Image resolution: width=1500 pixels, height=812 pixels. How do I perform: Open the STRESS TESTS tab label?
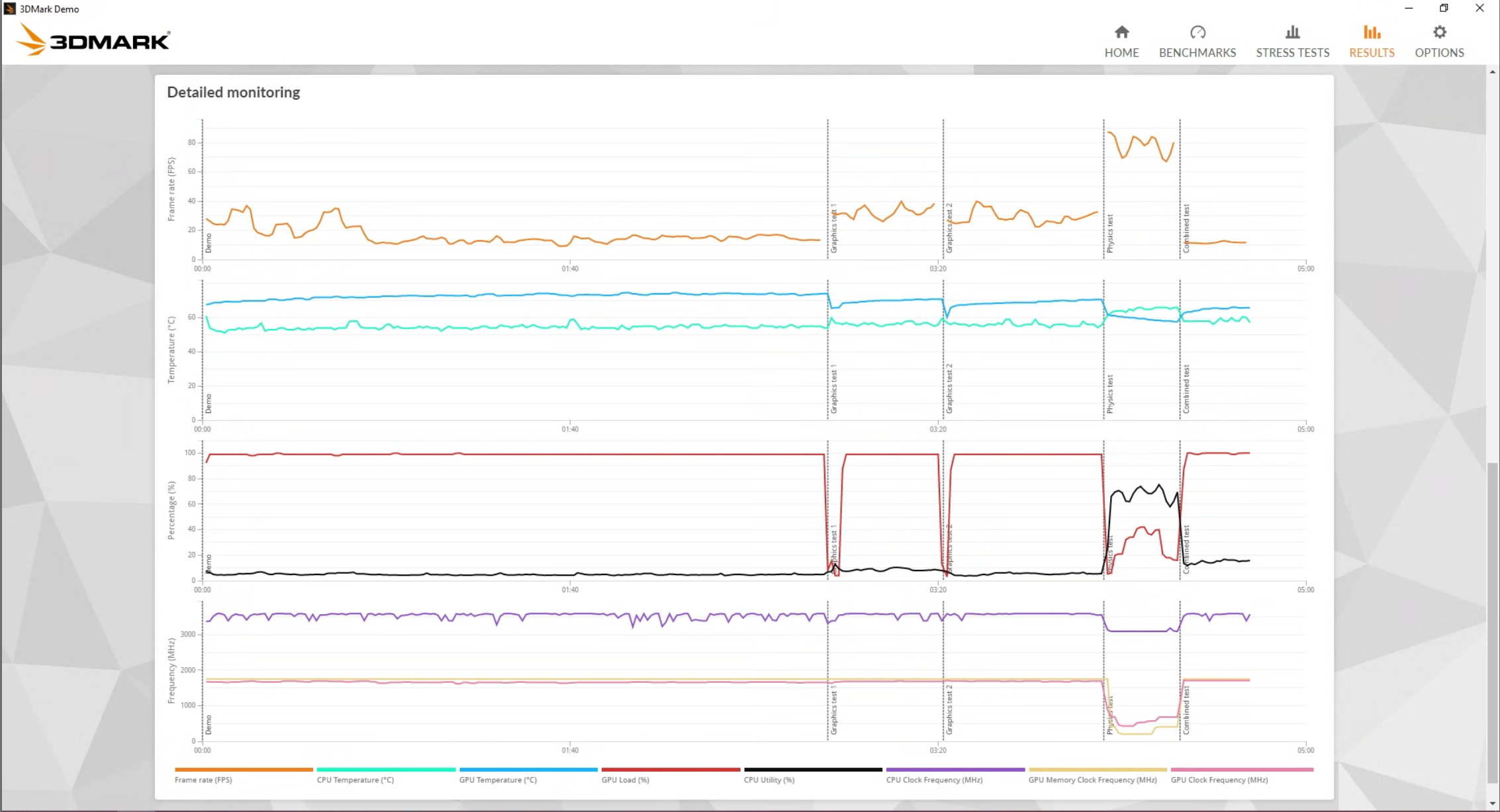(x=1292, y=53)
